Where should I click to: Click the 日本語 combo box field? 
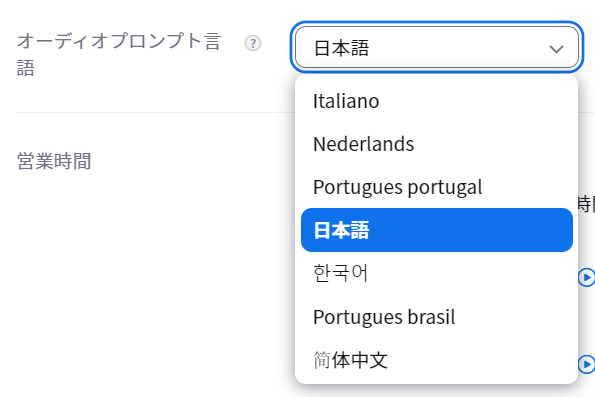(x=437, y=47)
